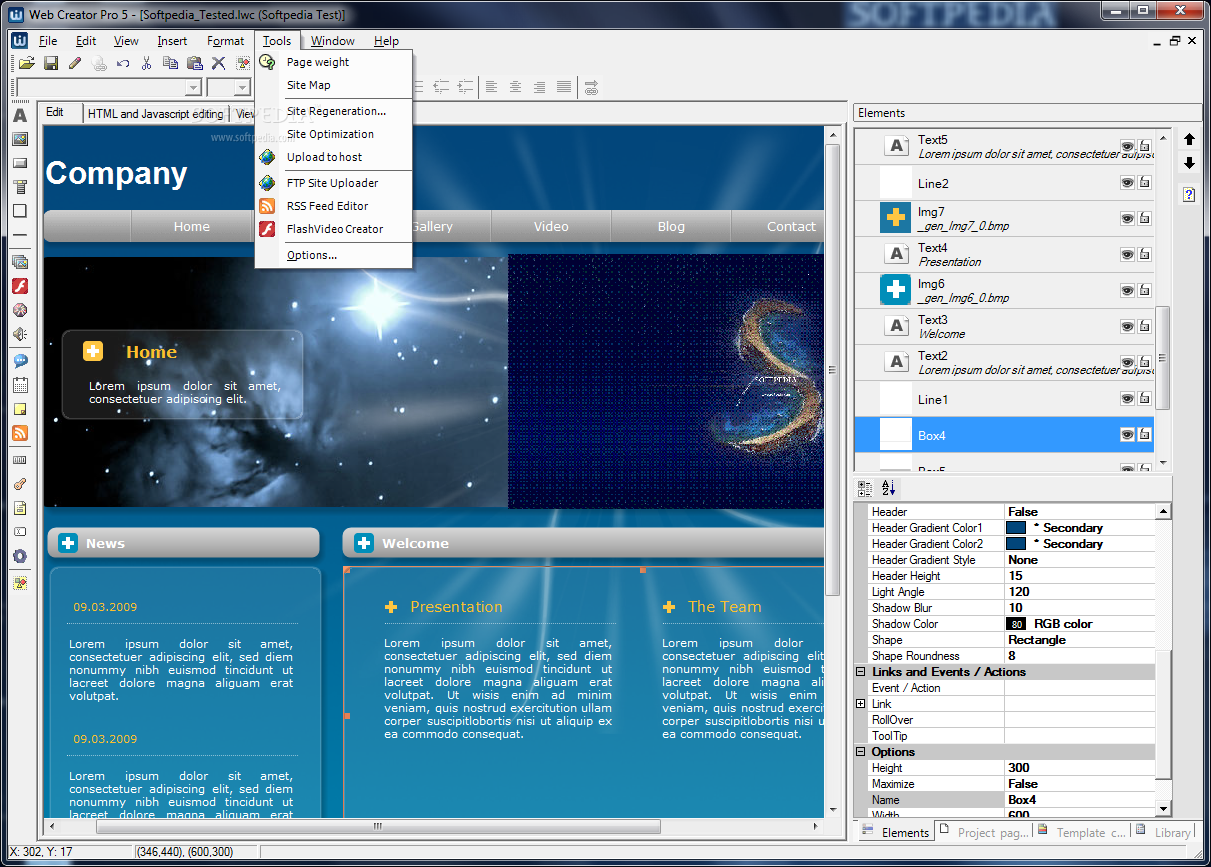
Task: Switch to Library tab at bottom
Action: click(1164, 832)
